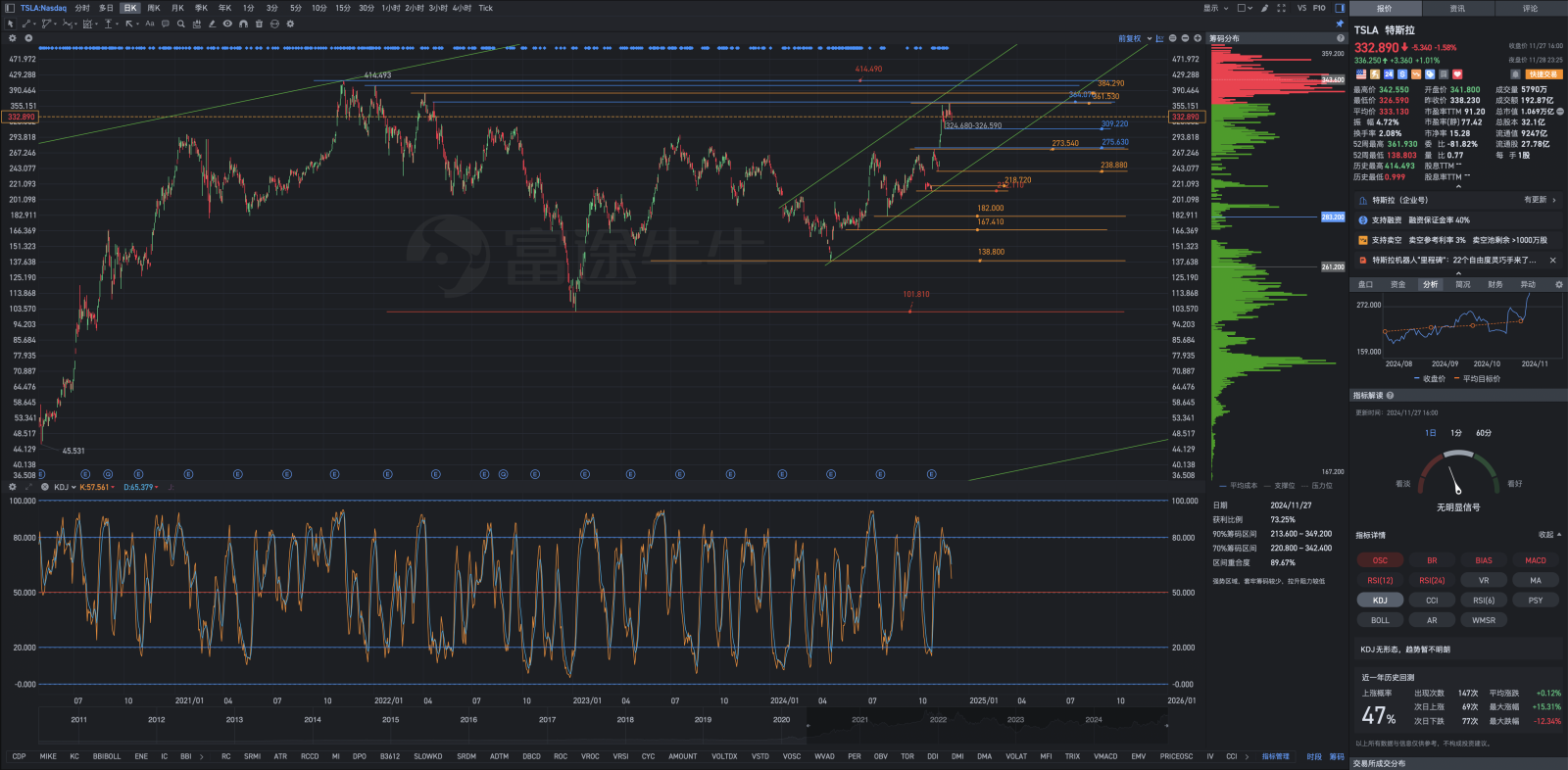Toggle the red heart favorite icon
This screenshot has height=770, width=1568.
point(1457,74)
